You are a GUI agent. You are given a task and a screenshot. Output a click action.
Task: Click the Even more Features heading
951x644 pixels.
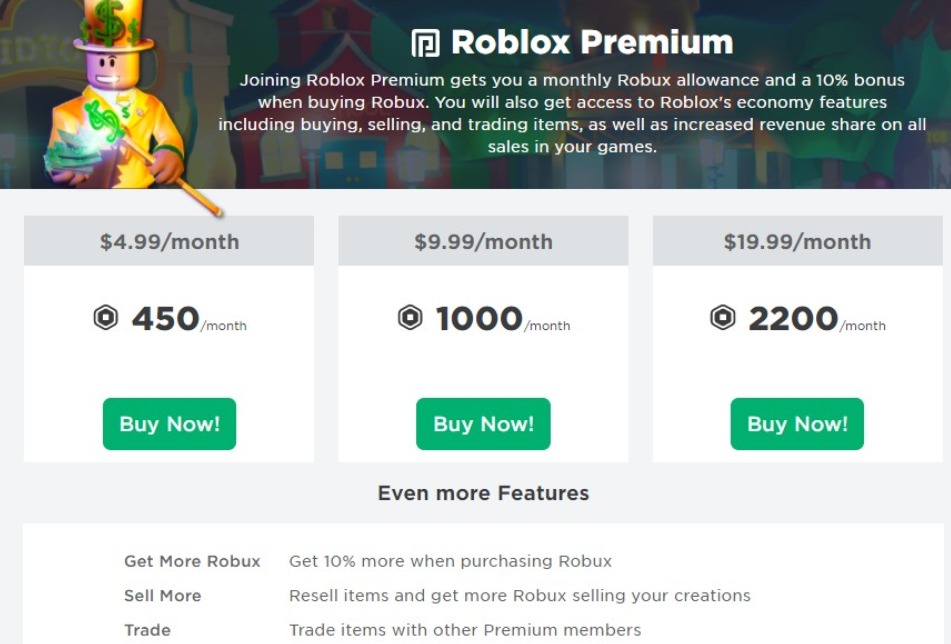[x=483, y=493]
